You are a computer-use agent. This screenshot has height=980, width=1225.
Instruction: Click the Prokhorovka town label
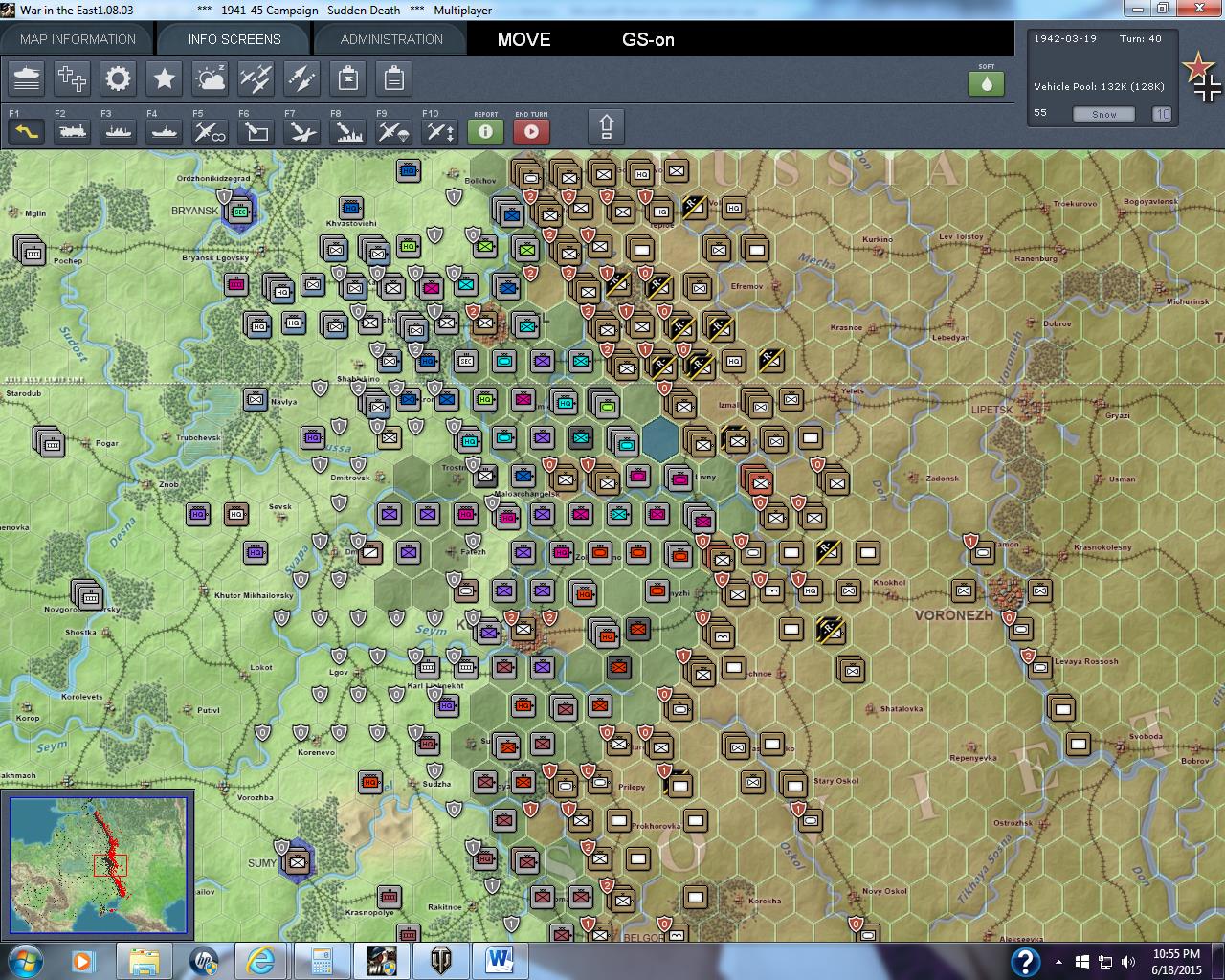656,826
